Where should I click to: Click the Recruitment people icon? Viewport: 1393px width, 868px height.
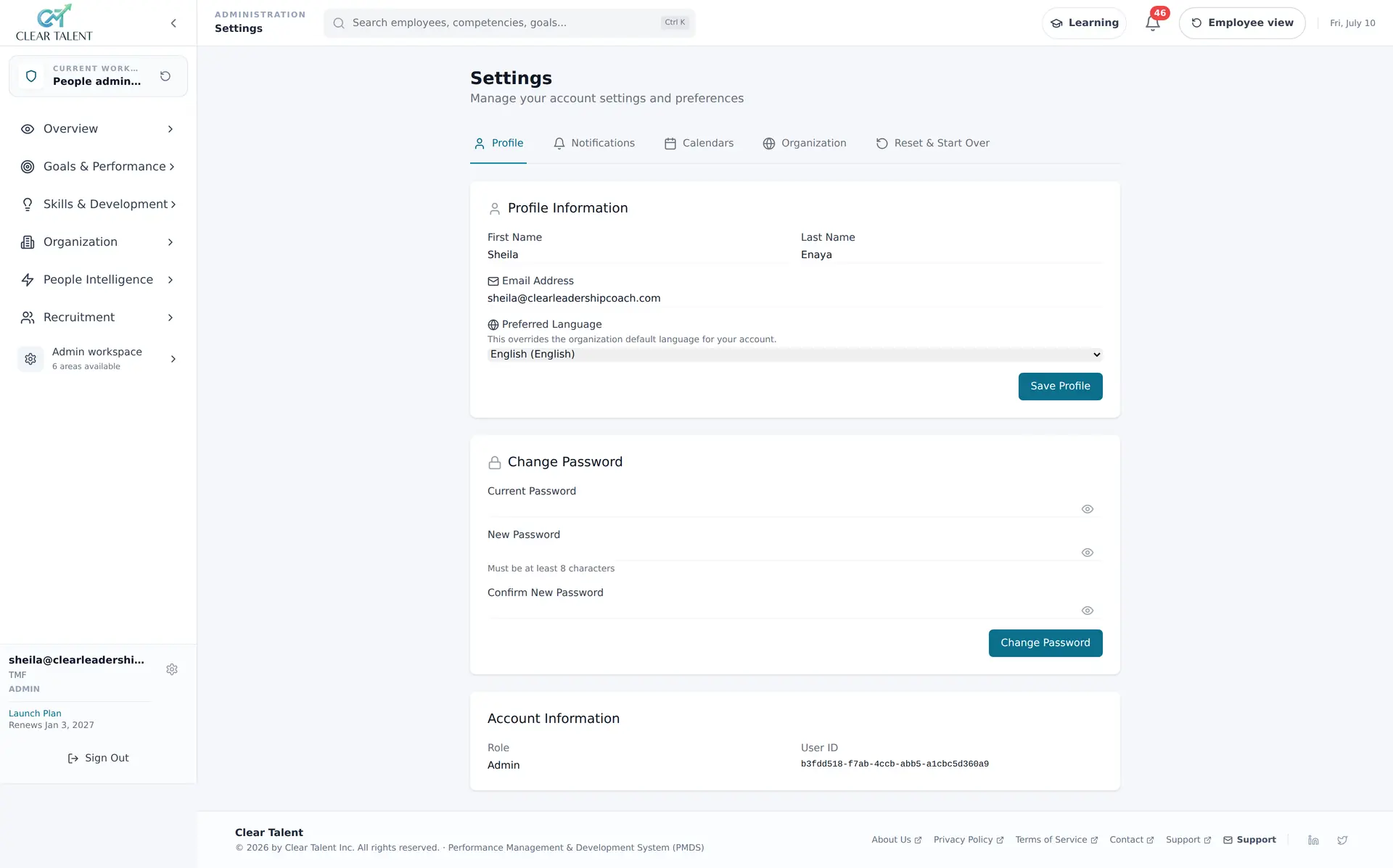(x=28, y=318)
